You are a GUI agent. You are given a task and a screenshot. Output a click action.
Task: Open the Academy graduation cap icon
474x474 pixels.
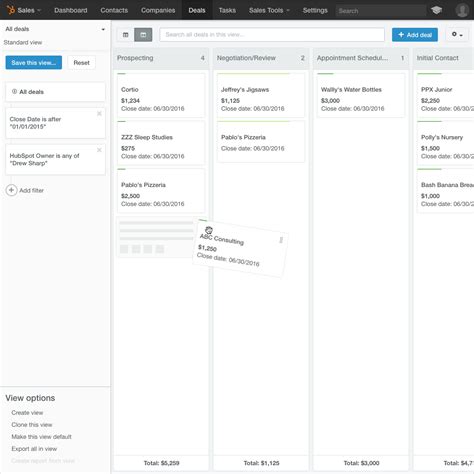(x=436, y=10)
